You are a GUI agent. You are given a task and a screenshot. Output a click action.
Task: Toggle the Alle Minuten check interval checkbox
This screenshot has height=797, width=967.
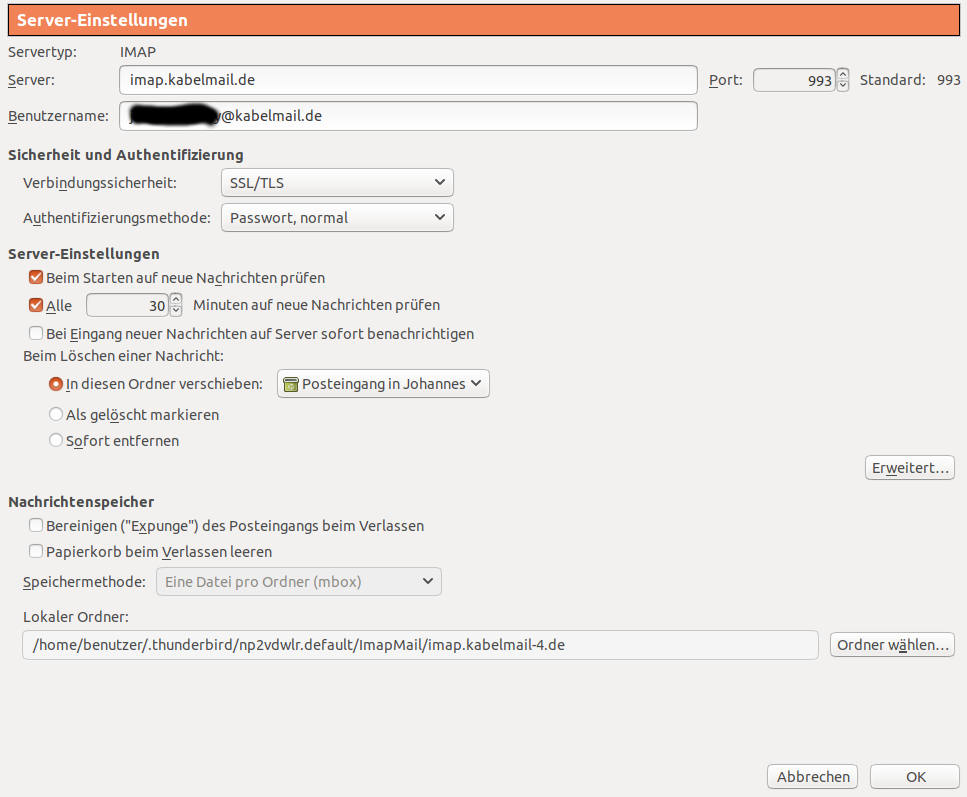(x=36, y=305)
